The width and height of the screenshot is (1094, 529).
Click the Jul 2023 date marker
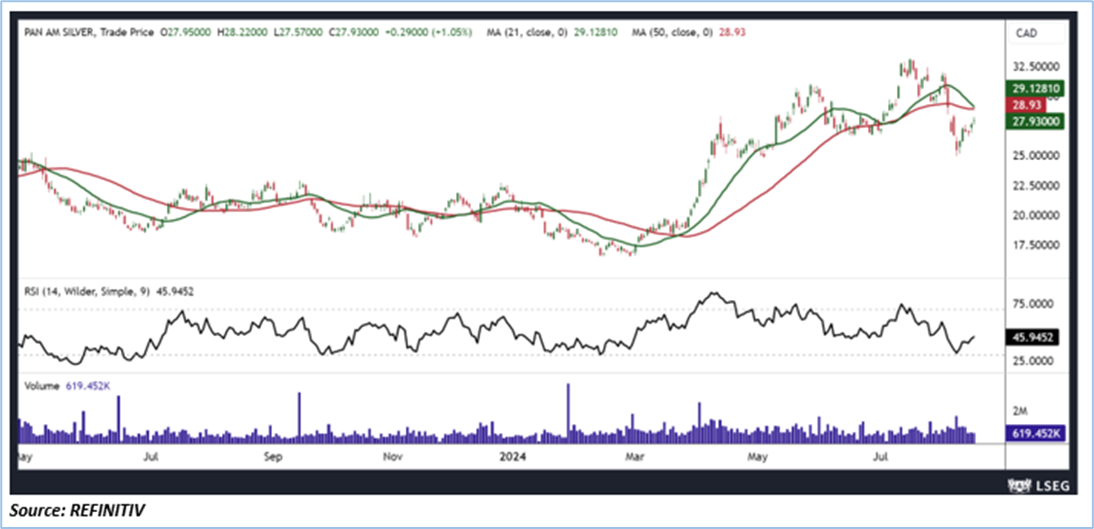(x=150, y=458)
